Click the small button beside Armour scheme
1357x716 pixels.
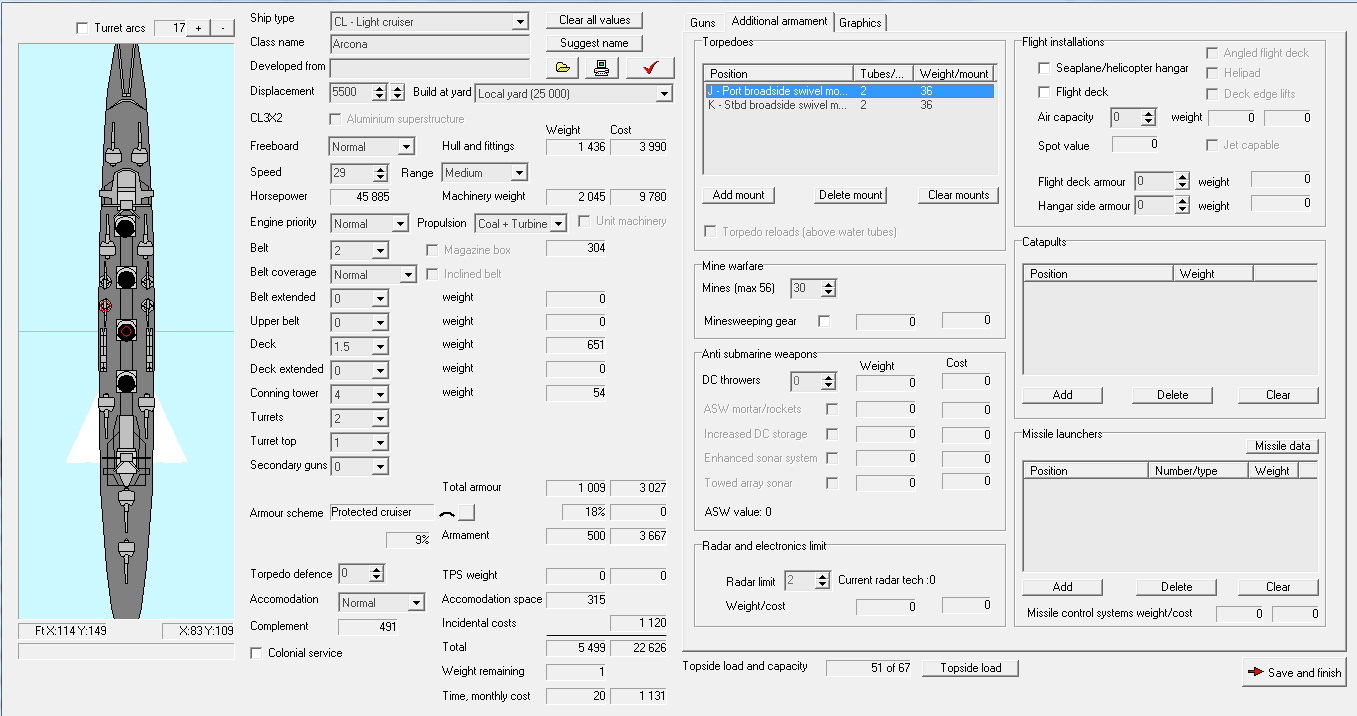point(466,513)
